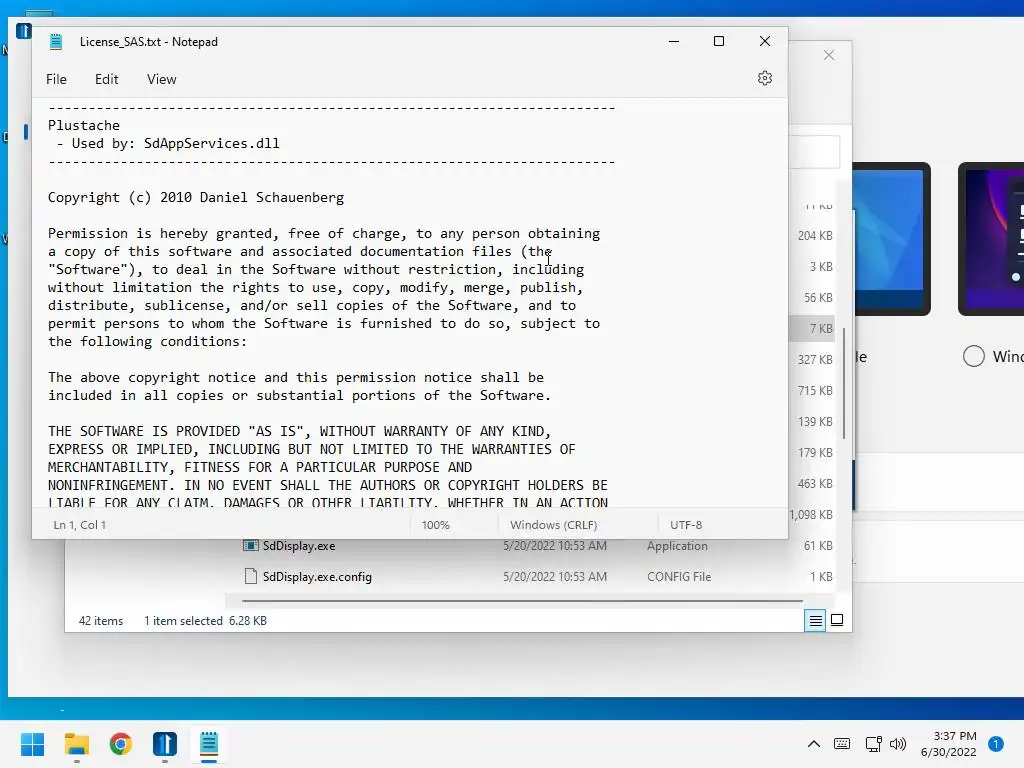Switch Explorer to details view

(x=815, y=620)
